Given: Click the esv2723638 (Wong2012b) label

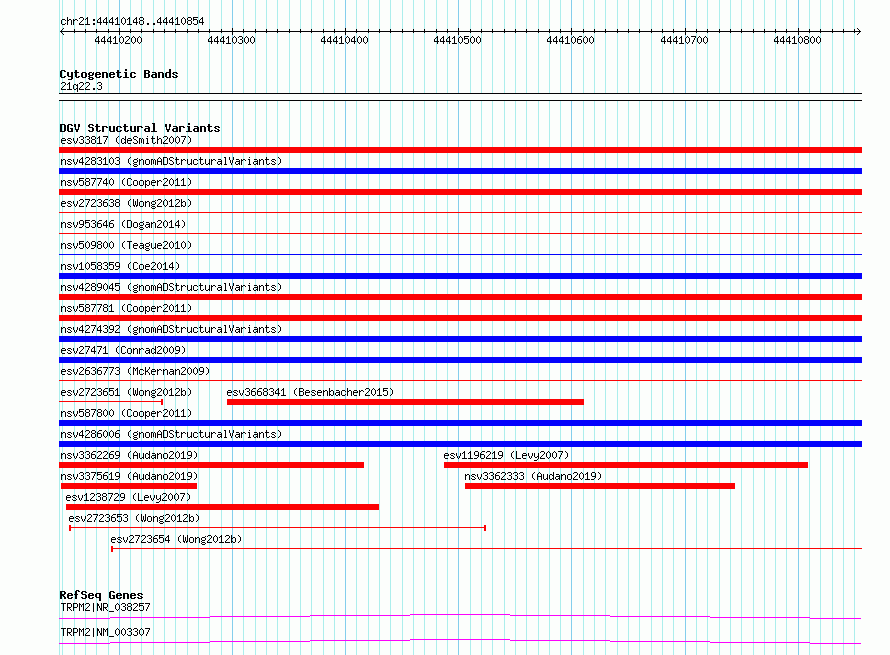Looking at the screenshot, I should [x=126, y=203].
